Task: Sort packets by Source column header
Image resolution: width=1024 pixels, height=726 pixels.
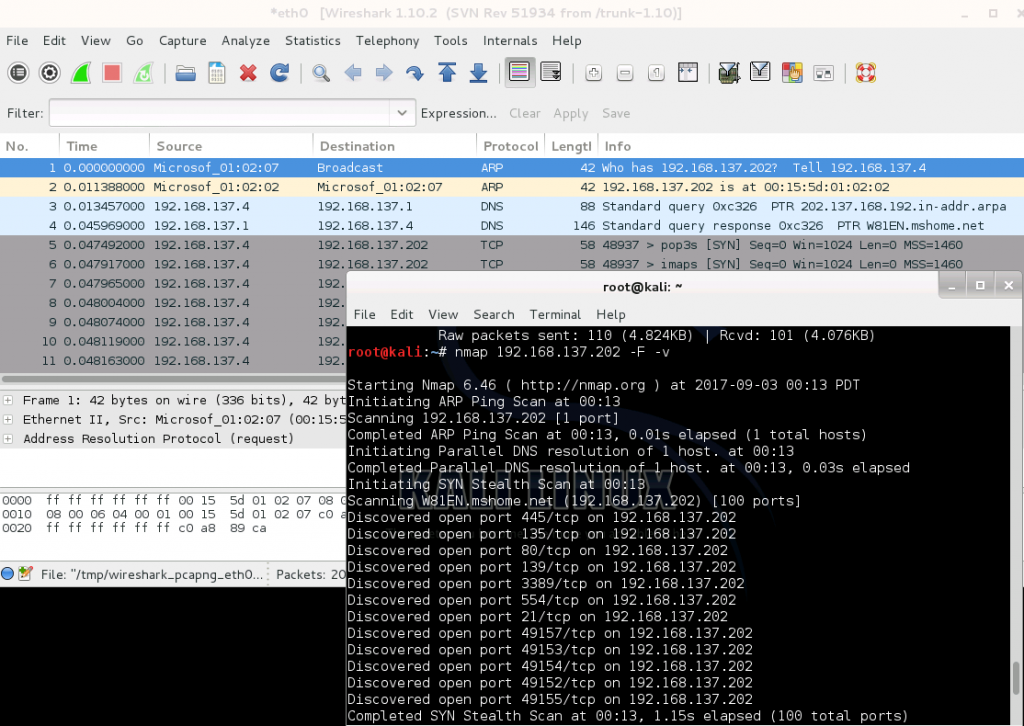Action: pos(231,146)
